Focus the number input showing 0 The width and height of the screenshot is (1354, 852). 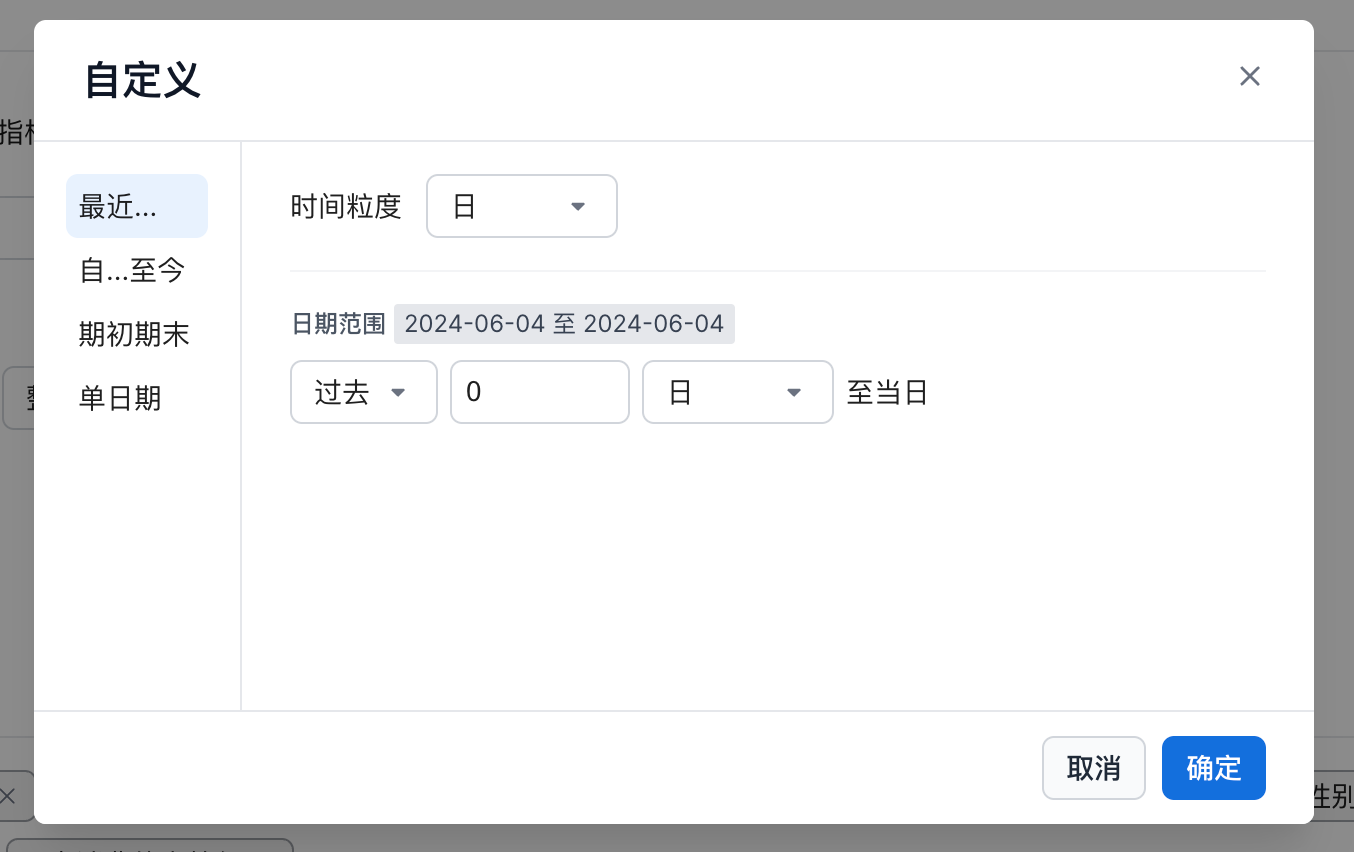point(539,392)
